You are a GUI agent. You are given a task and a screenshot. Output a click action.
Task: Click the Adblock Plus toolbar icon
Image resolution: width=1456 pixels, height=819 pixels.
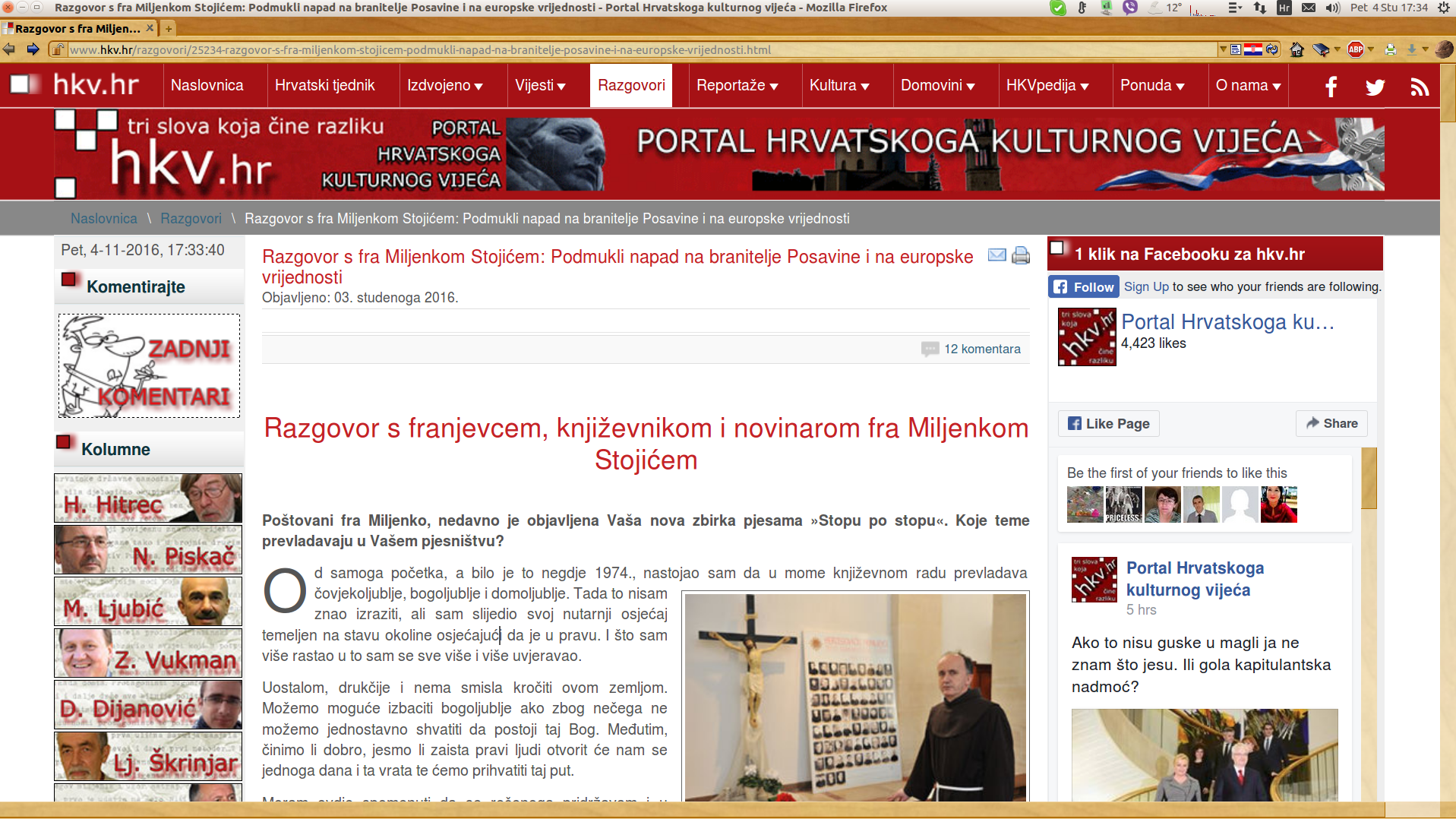tap(1356, 50)
